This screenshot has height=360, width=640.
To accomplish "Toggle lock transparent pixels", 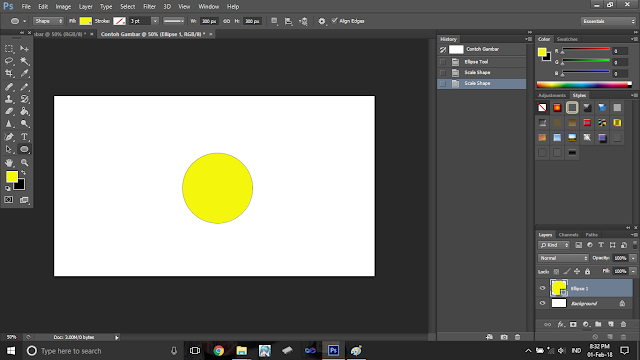I will pos(556,271).
